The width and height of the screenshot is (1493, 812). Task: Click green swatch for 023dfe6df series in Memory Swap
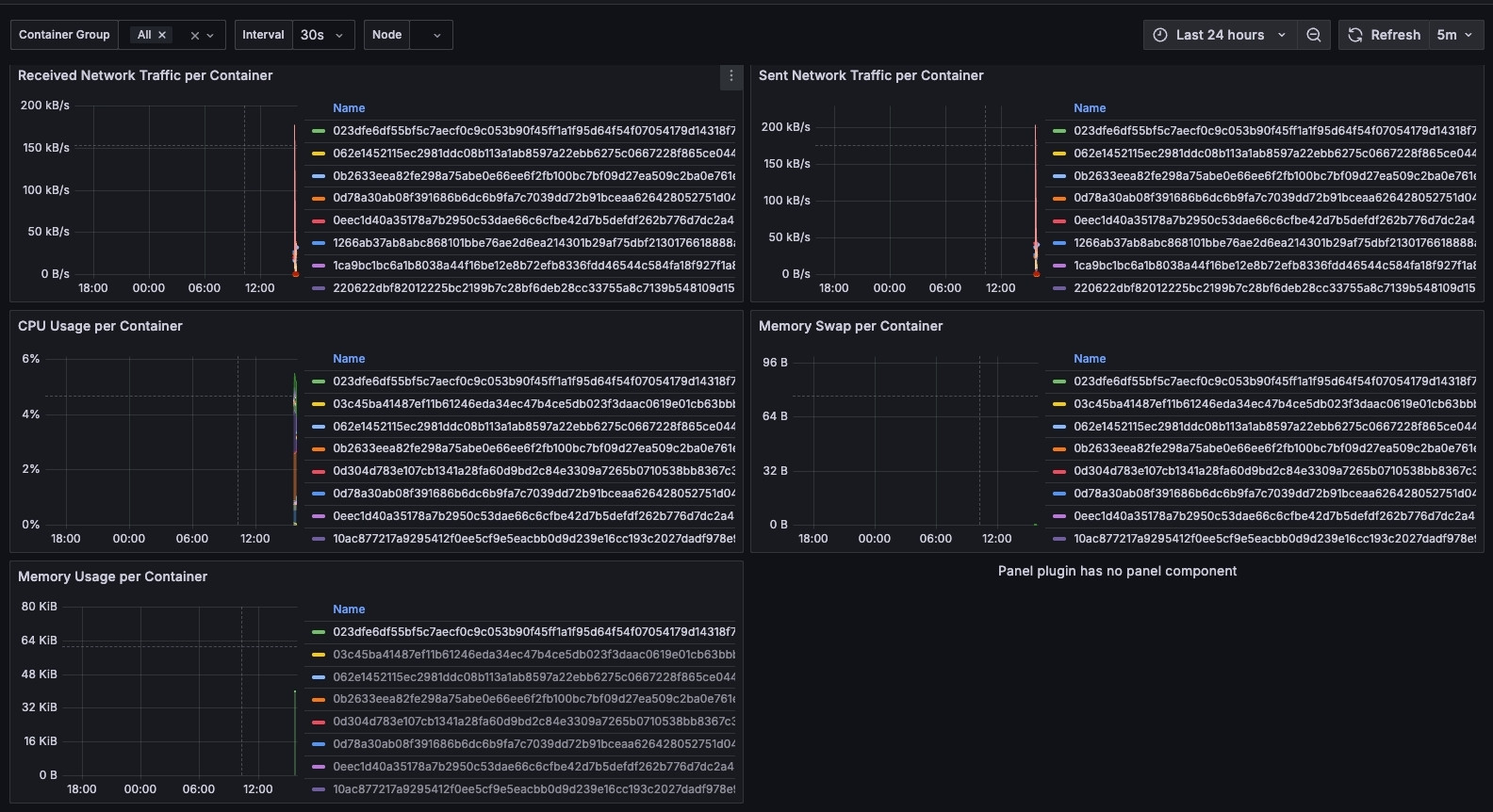pyautogui.click(x=1059, y=382)
